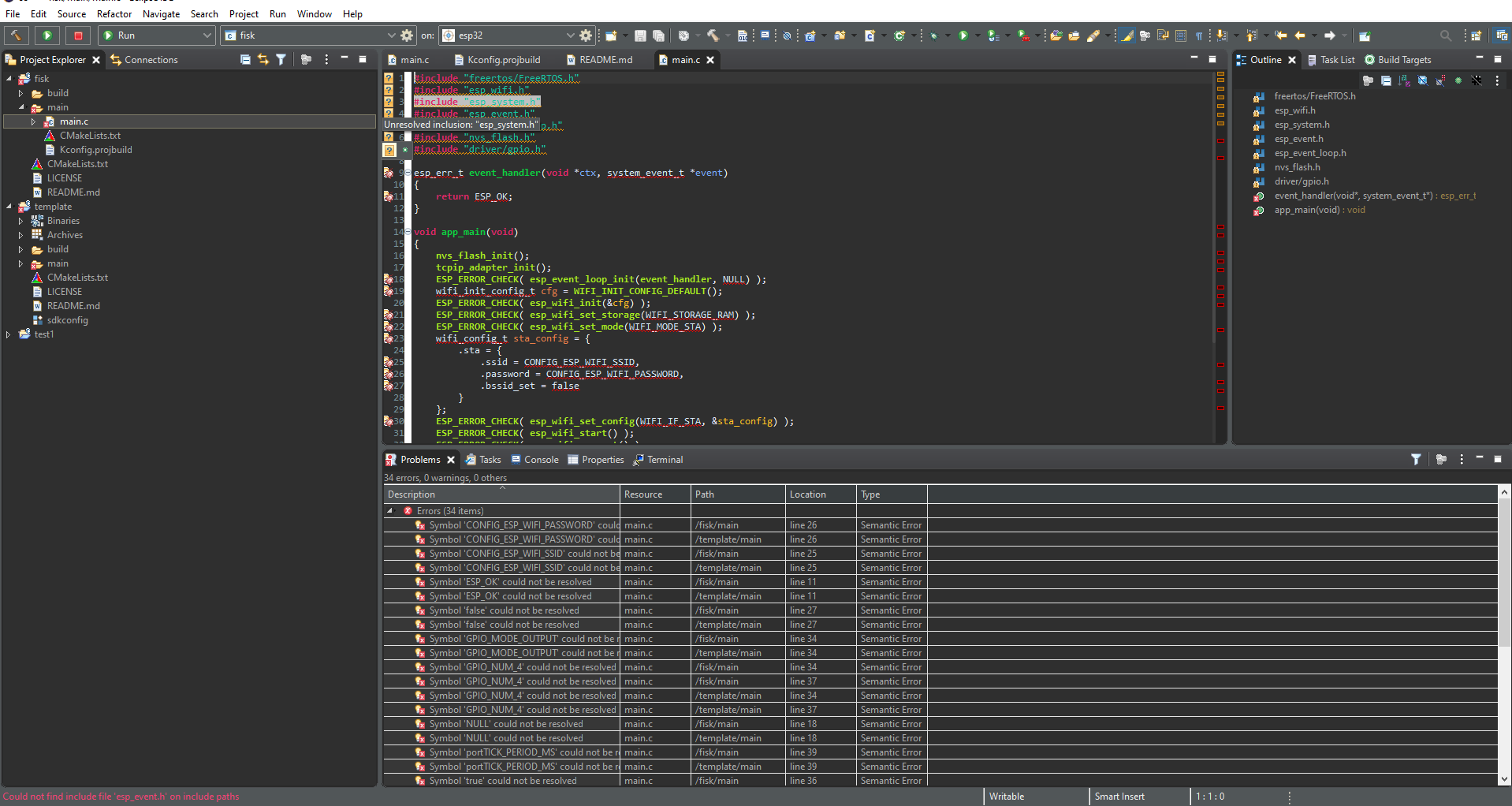Launch the project with the green Run button
The height and width of the screenshot is (806, 1512).
pos(47,35)
